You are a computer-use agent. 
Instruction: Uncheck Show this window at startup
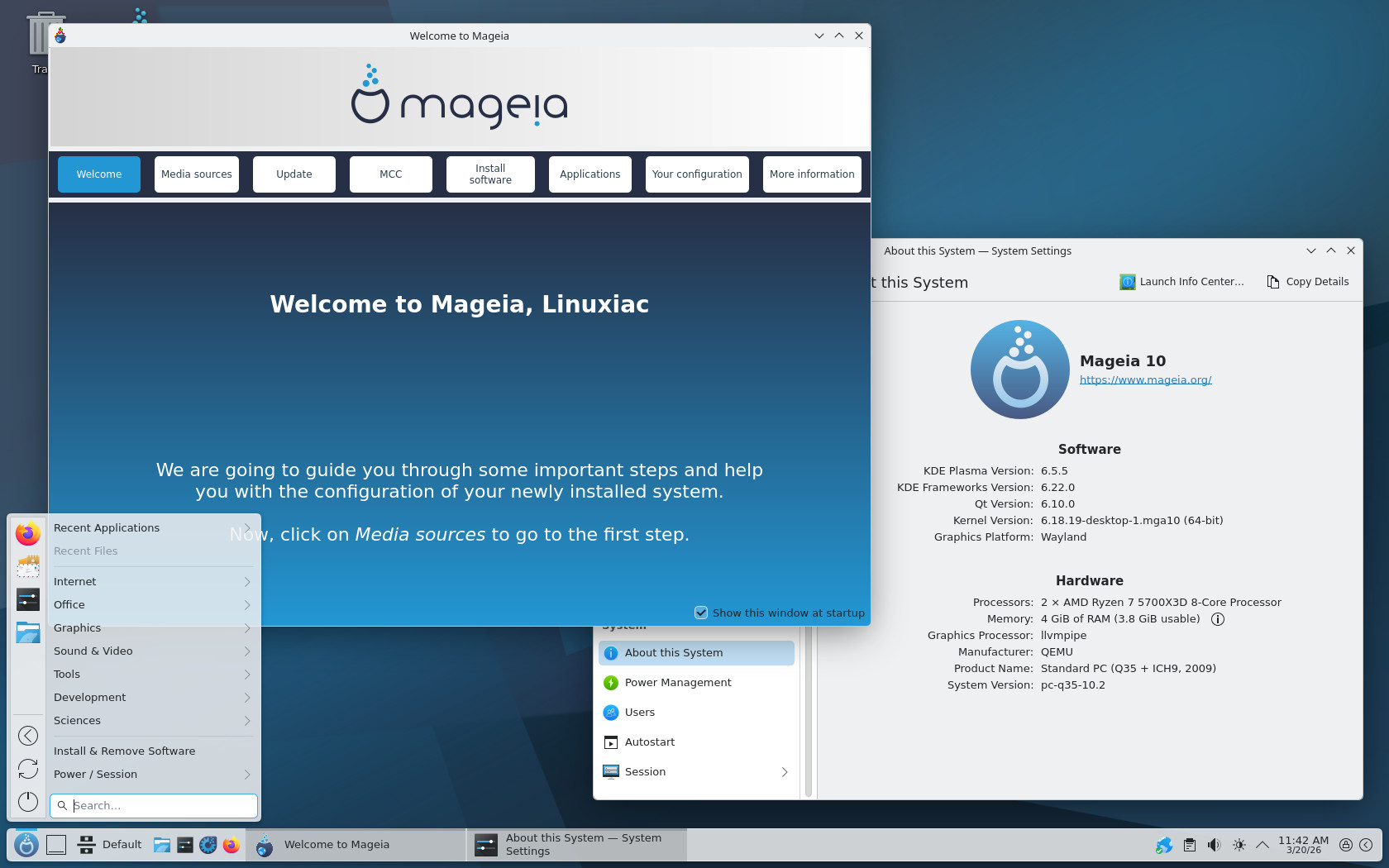coord(701,613)
